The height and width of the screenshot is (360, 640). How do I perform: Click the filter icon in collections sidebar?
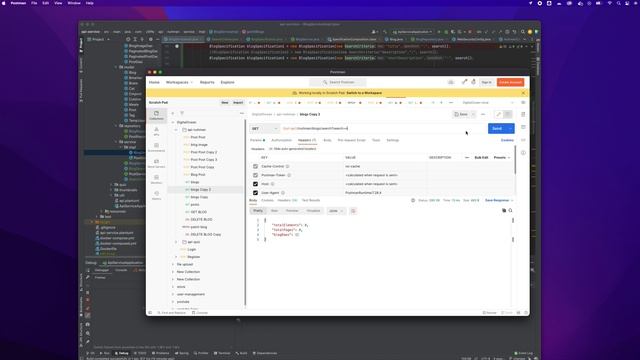pos(182,113)
